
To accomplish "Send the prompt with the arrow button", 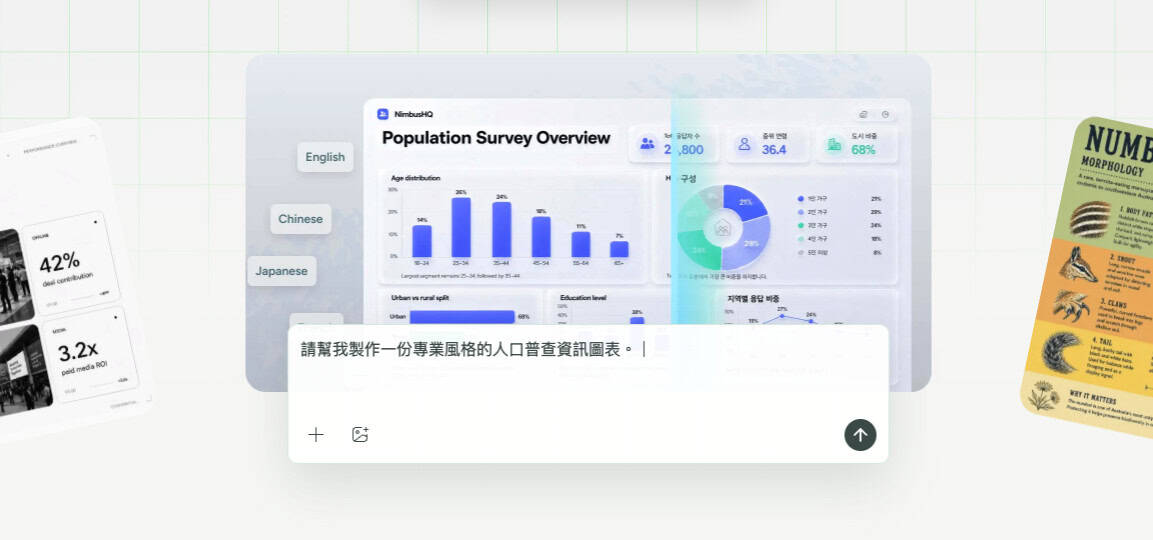I will [860, 435].
